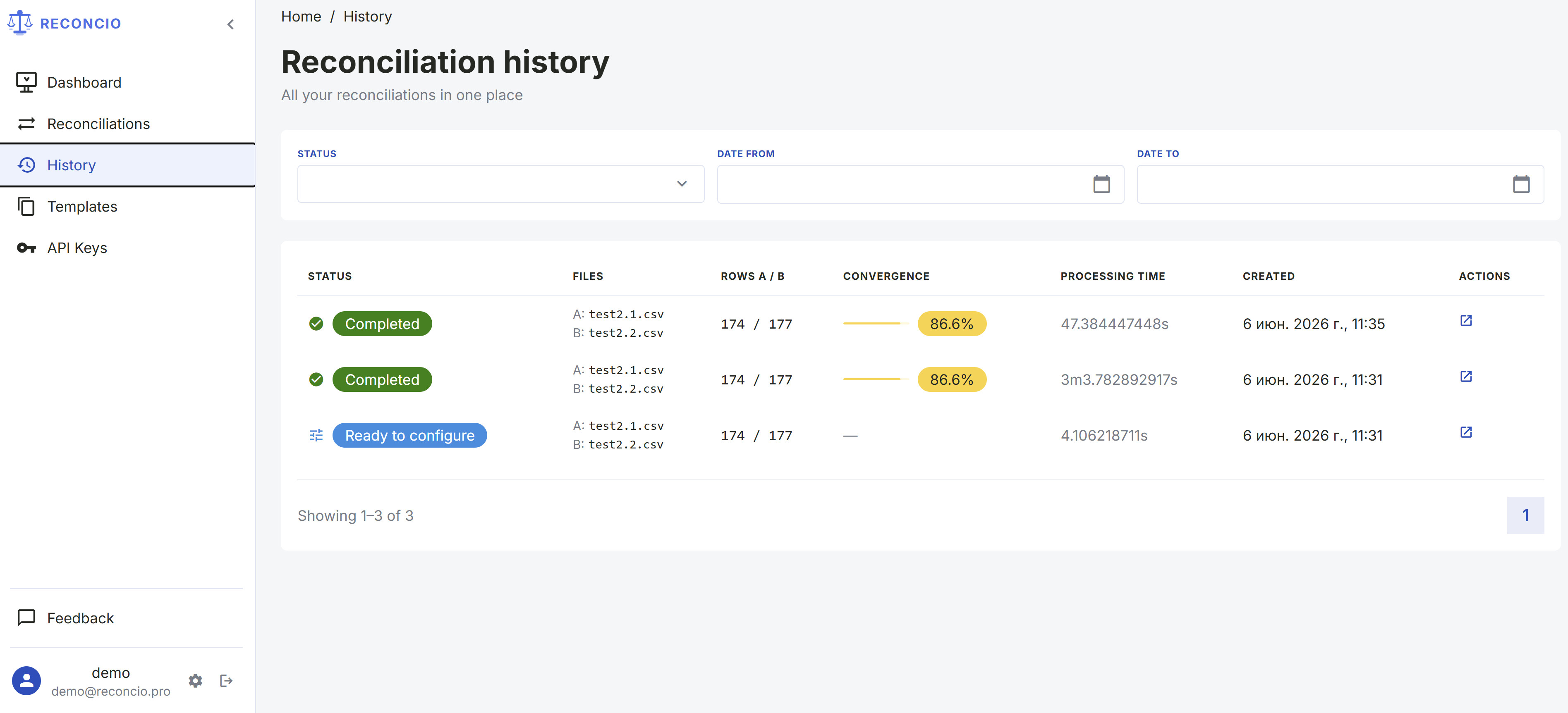Click the RECONCIO brand name
This screenshot has width=1568, height=713.
(80, 23)
